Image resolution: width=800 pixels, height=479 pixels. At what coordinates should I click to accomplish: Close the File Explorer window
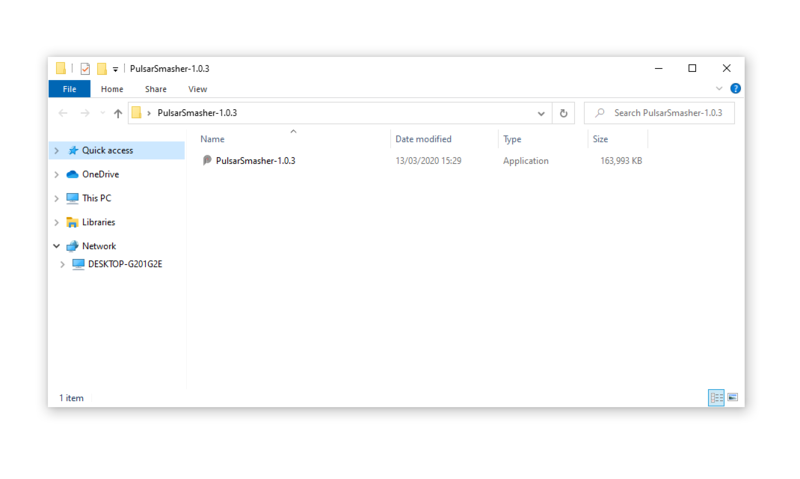(x=727, y=68)
